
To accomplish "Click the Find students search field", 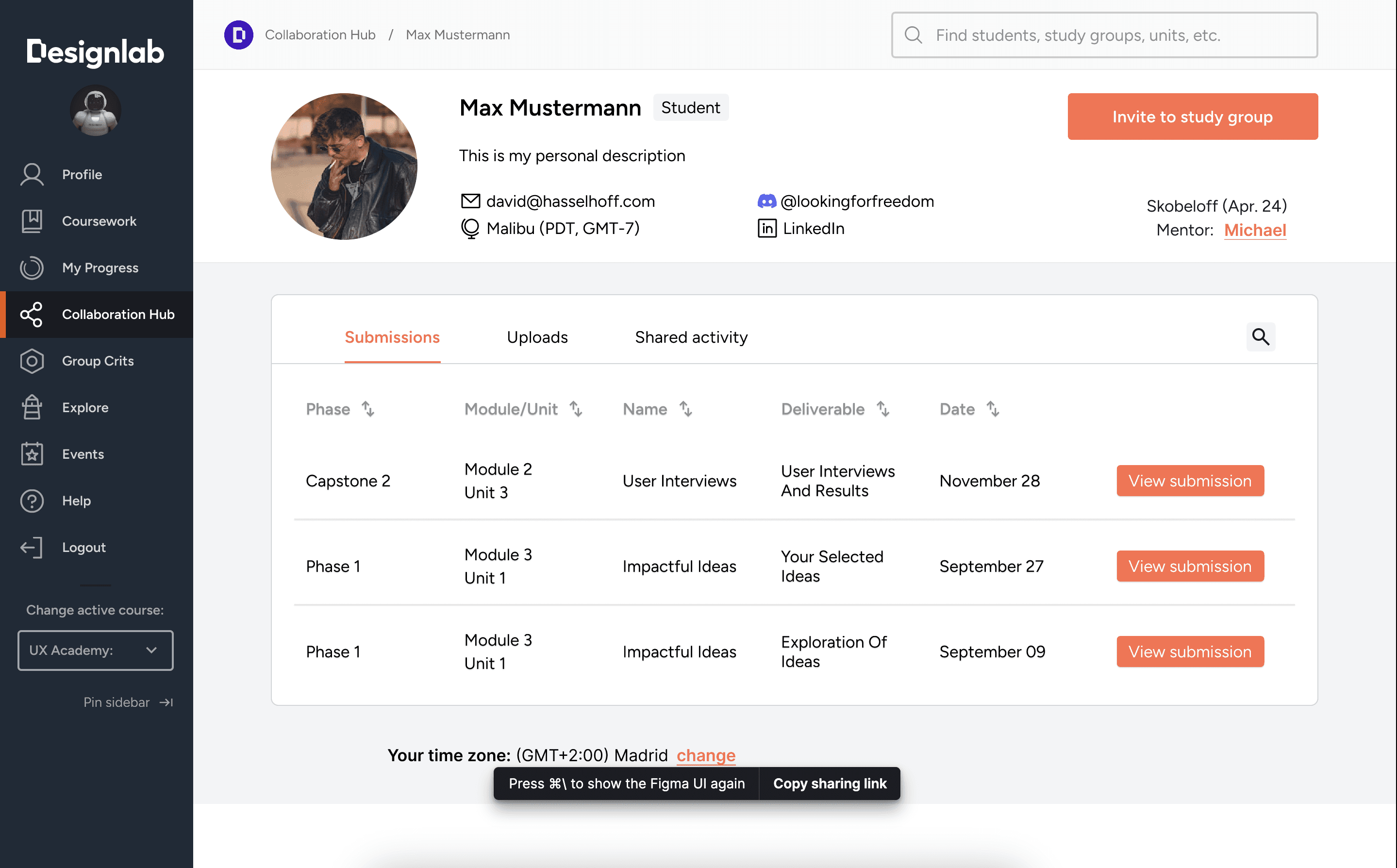I will pyautogui.click(x=1104, y=35).
